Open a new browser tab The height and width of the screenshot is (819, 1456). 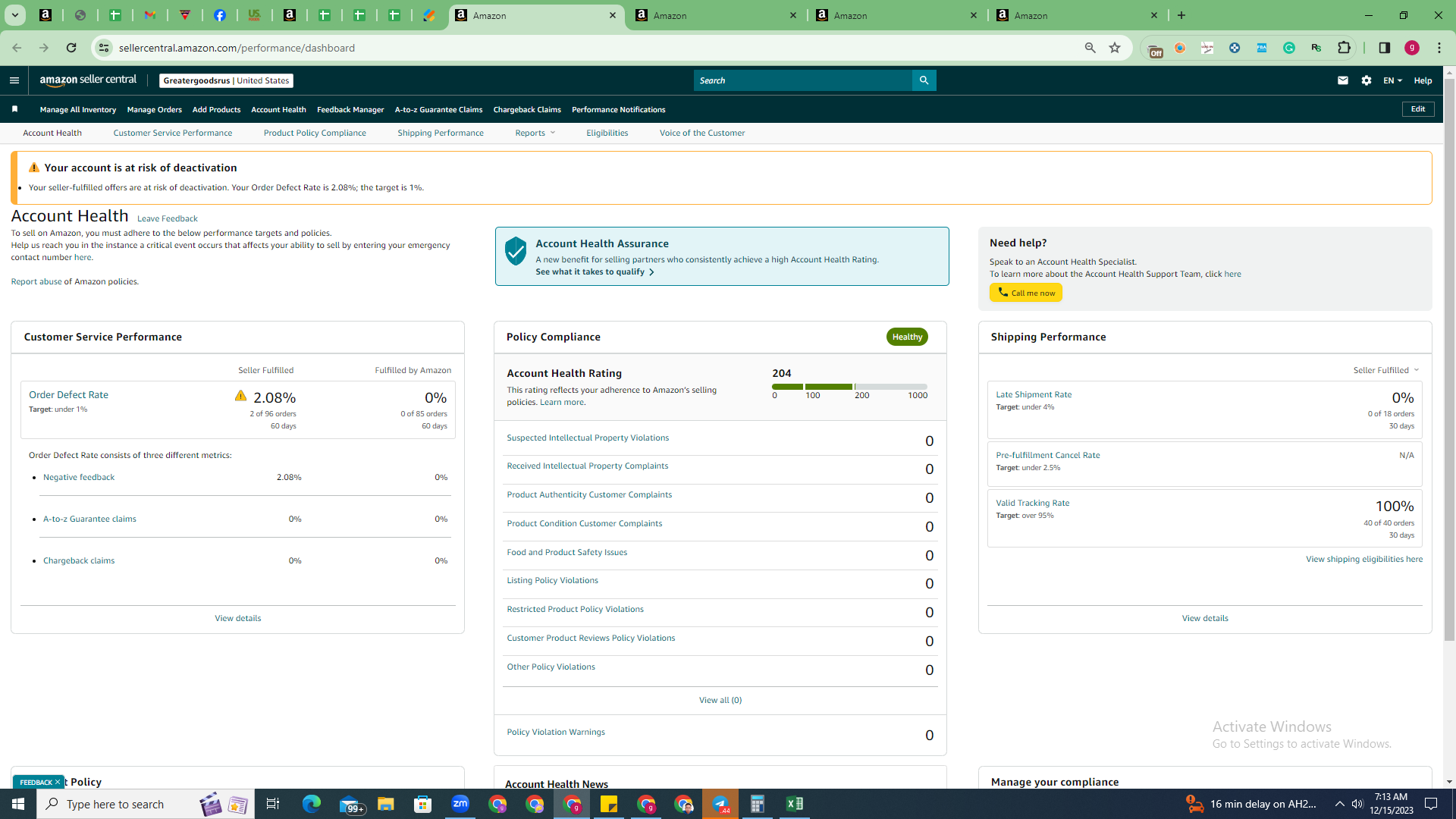[1181, 15]
